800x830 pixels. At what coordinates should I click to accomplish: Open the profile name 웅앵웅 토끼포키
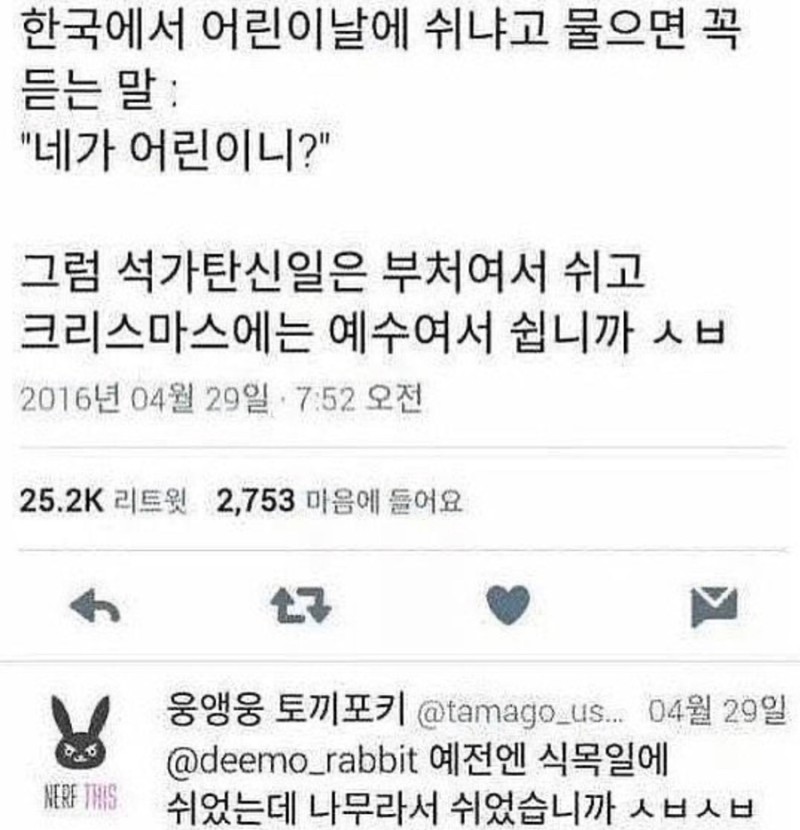click(286, 709)
